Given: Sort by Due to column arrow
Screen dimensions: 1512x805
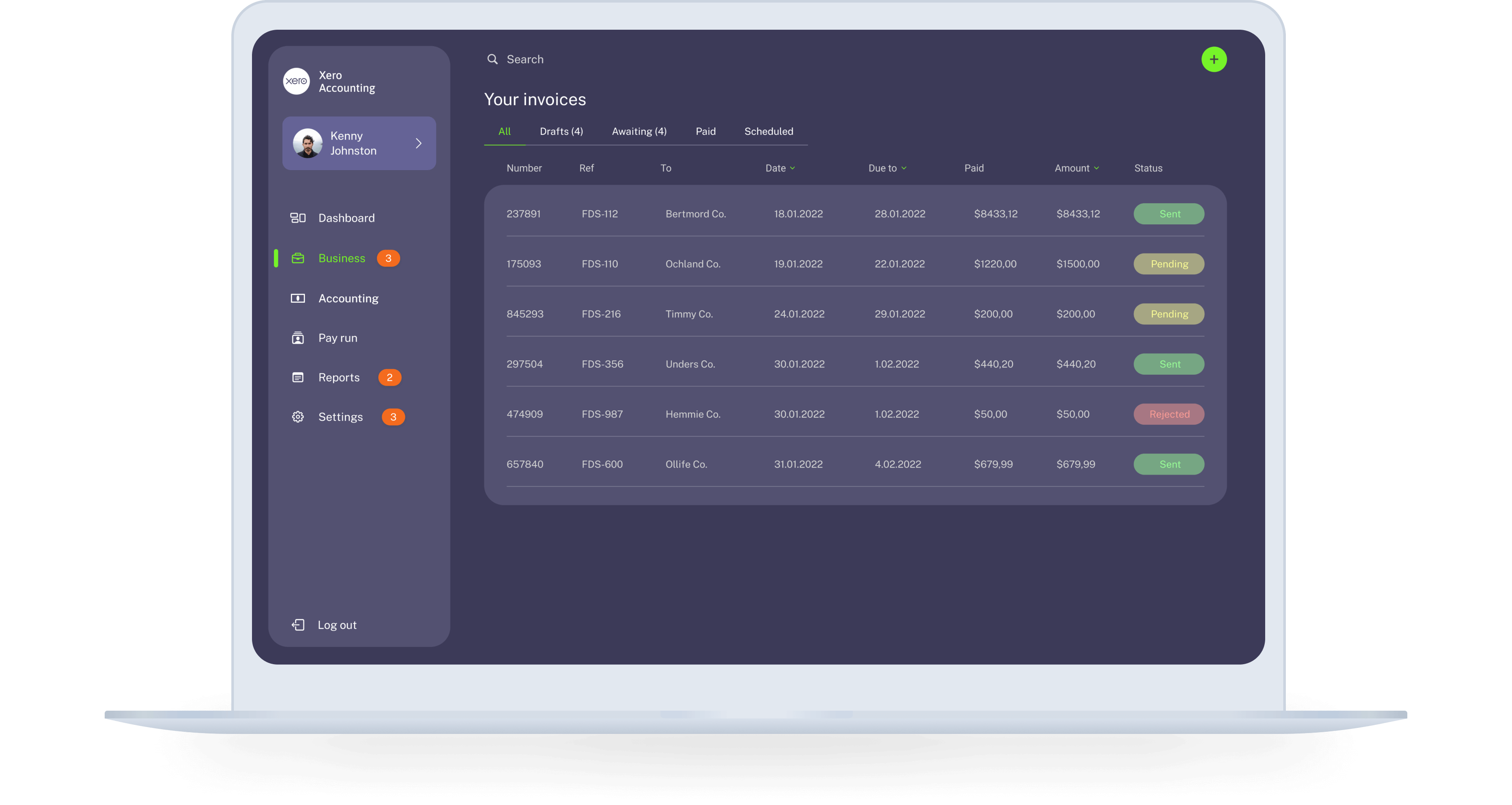Looking at the screenshot, I should click(904, 168).
